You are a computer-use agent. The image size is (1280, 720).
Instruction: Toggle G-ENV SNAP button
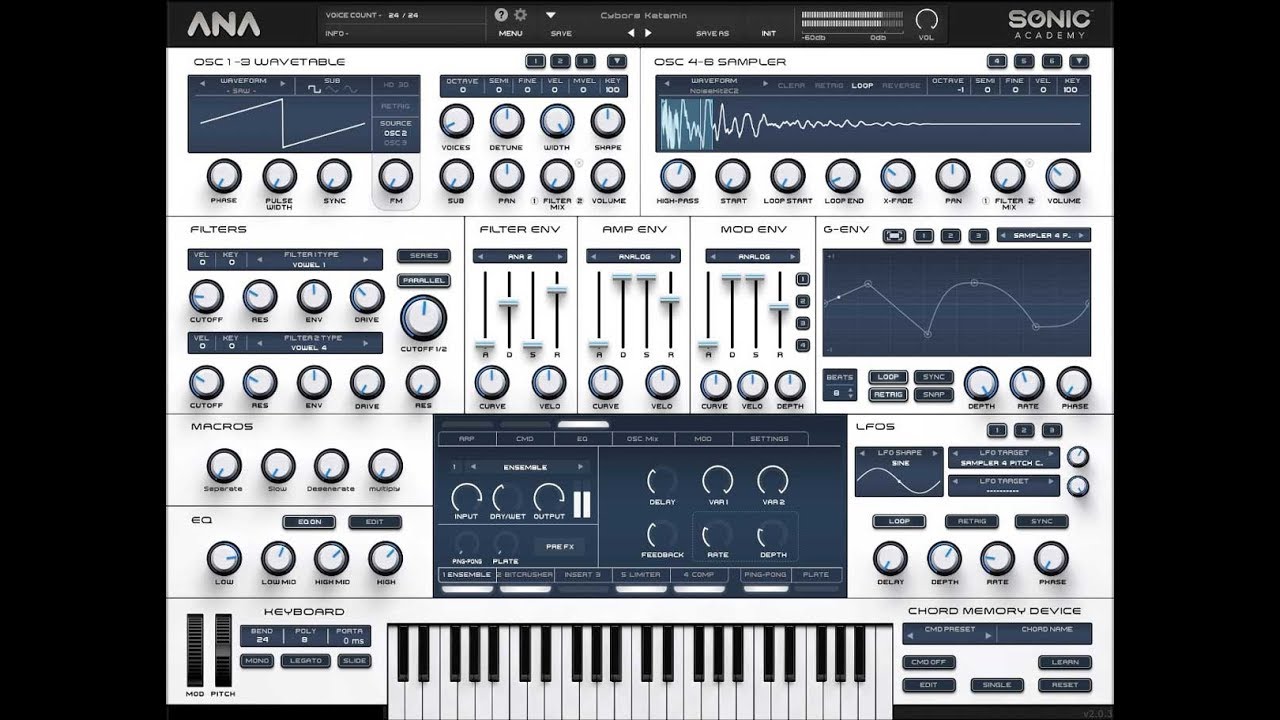pos(933,394)
